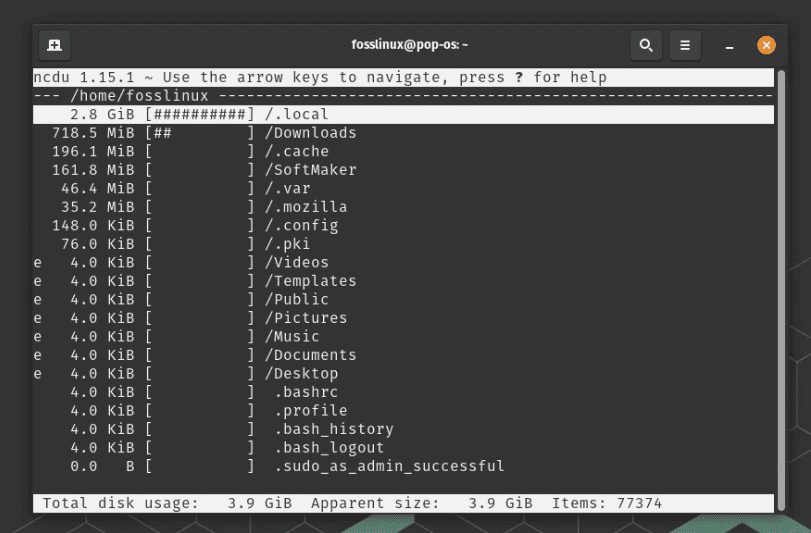Image resolution: width=811 pixels, height=533 pixels.
Task: Select the /Templates directory row
Action: [403, 281]
